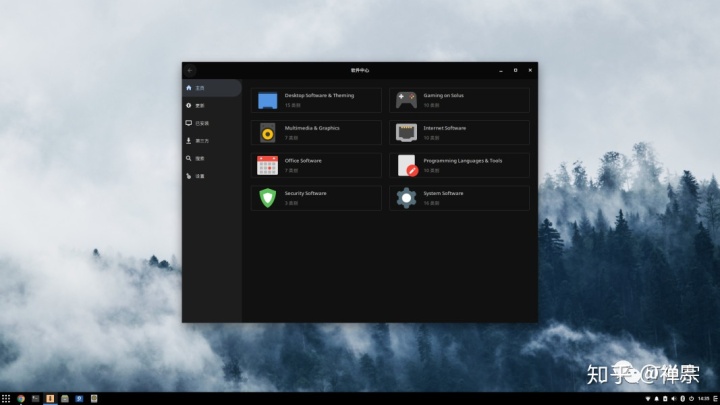Open the Bluetooth tray icon
The height and width of the screenshot is (405, 720).
[x=682, y=399]
